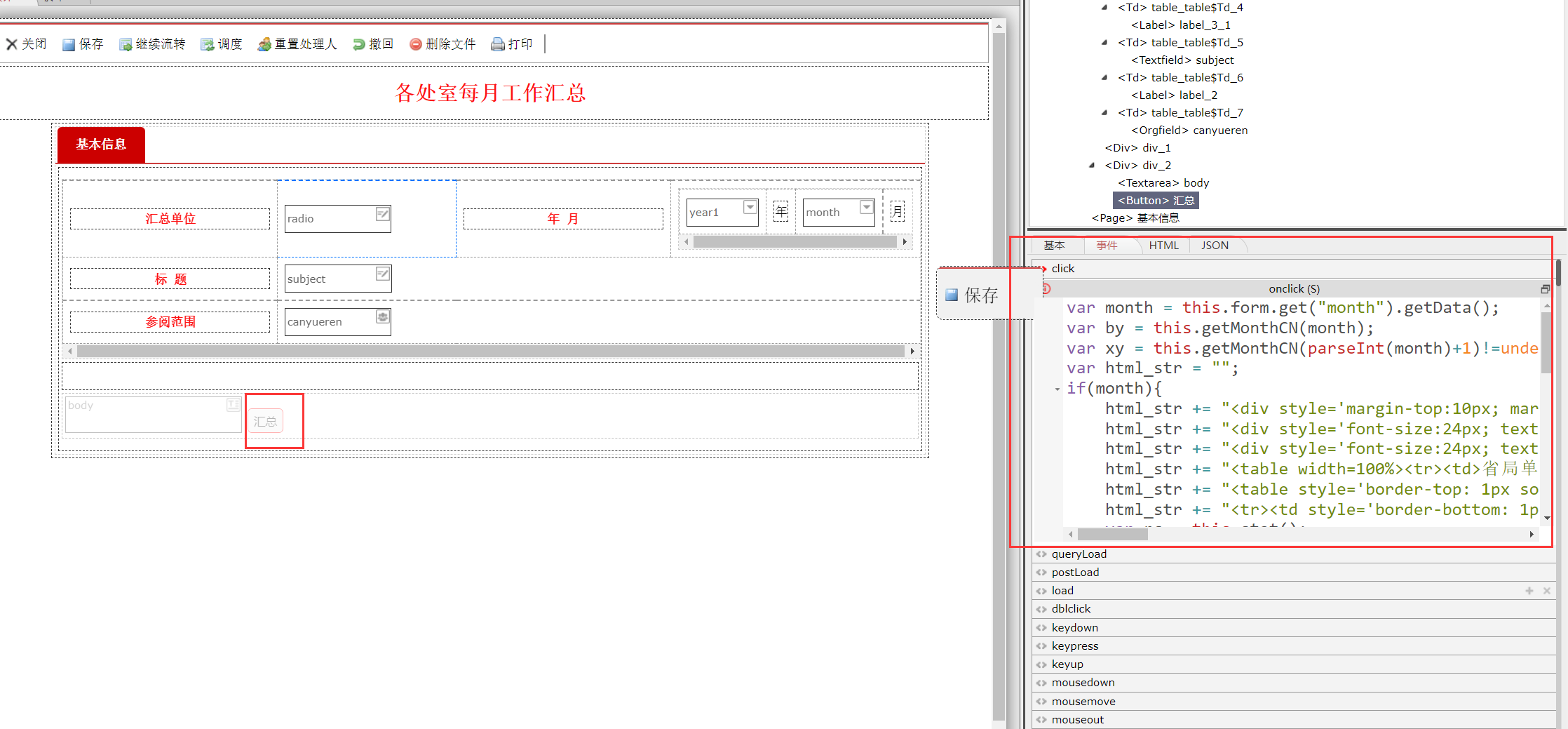This screenshot has height=729, width=1568.
Task: Click the 重置处理人 reset-handler icon
Action: coord(264,45)
